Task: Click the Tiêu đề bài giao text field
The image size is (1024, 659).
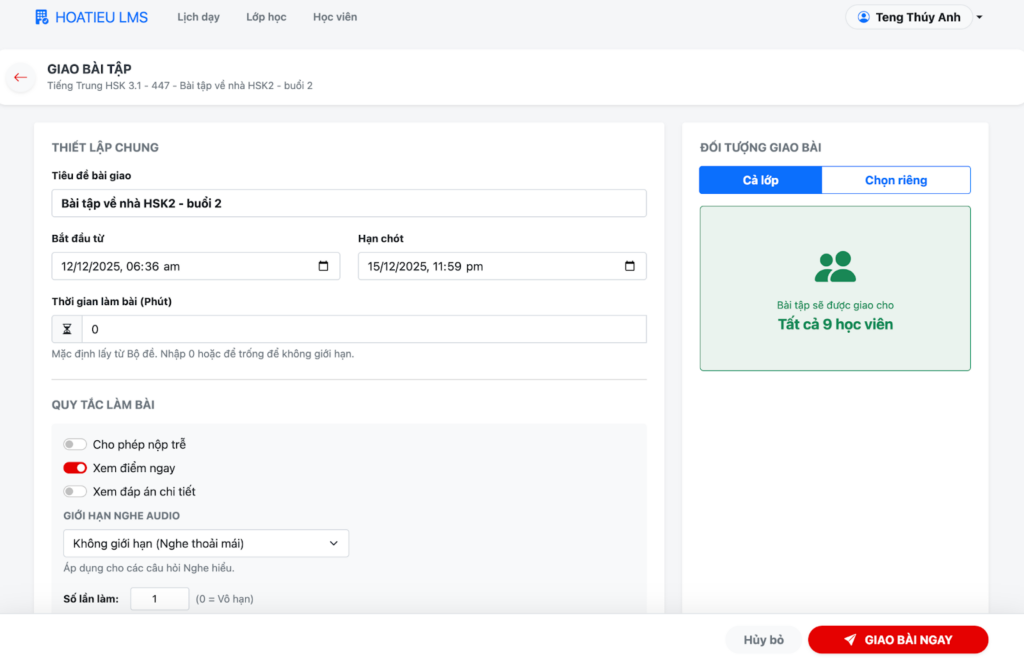Action: 349,203
